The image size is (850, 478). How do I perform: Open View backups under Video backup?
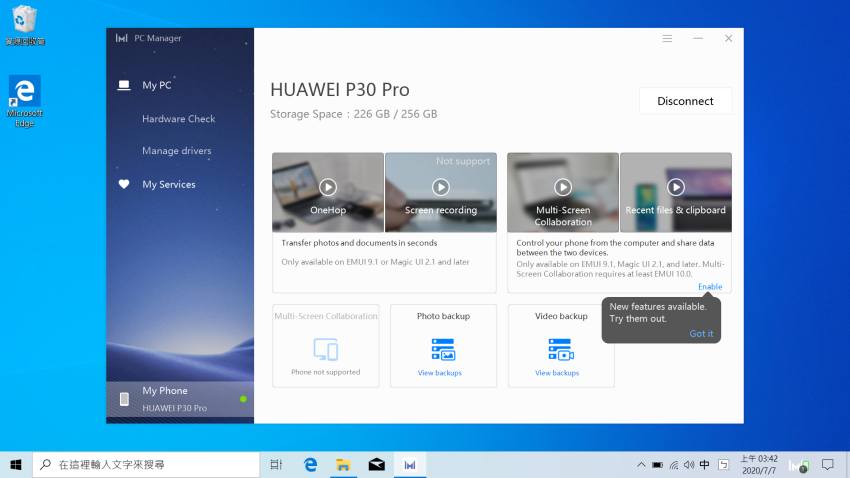pyautogui.click(x=557, y=373)
